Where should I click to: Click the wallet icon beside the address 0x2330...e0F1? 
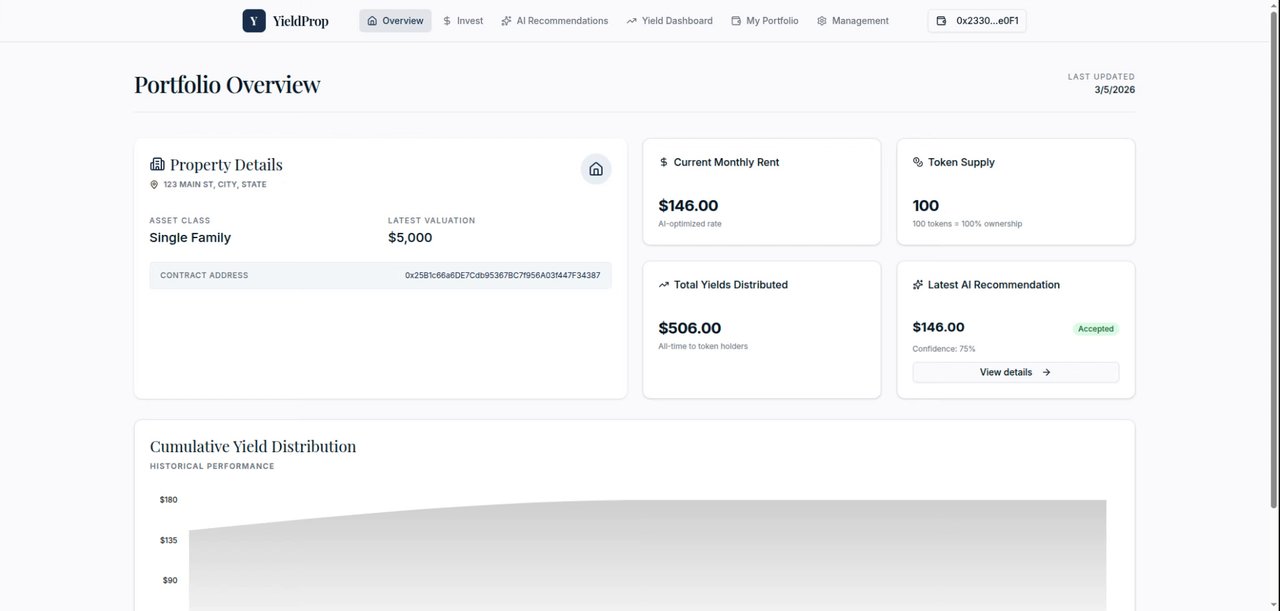coord(941,21)
